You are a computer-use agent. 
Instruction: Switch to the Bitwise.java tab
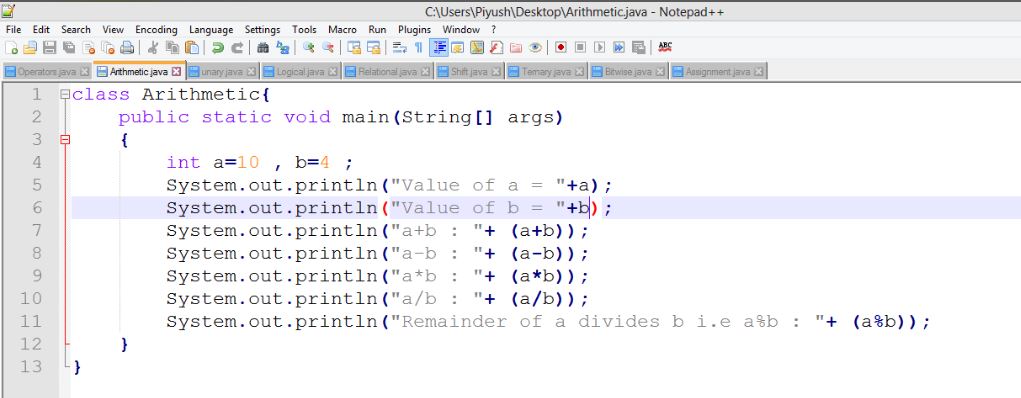629,72
